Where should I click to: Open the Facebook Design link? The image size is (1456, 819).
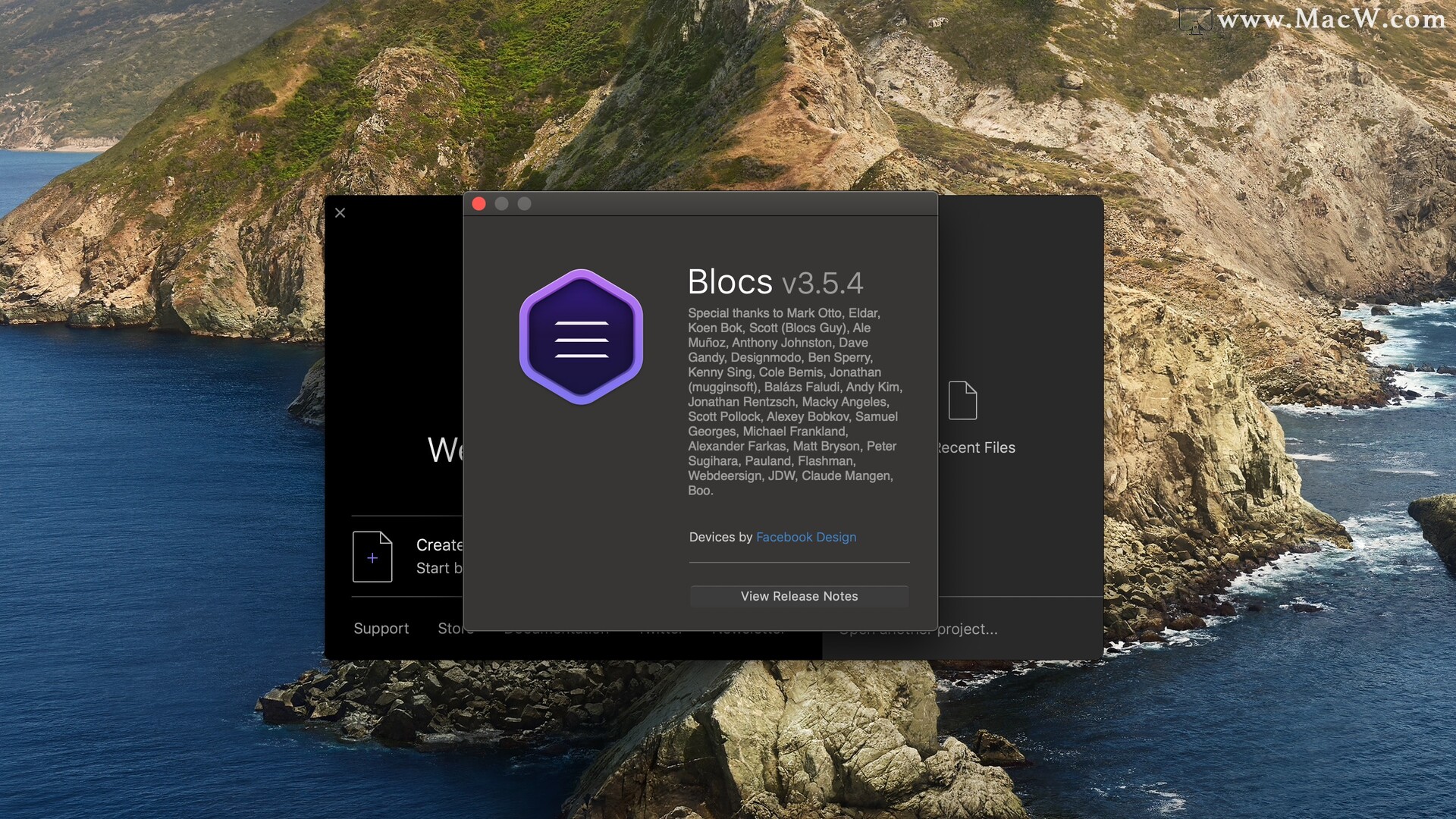point(806,537)
